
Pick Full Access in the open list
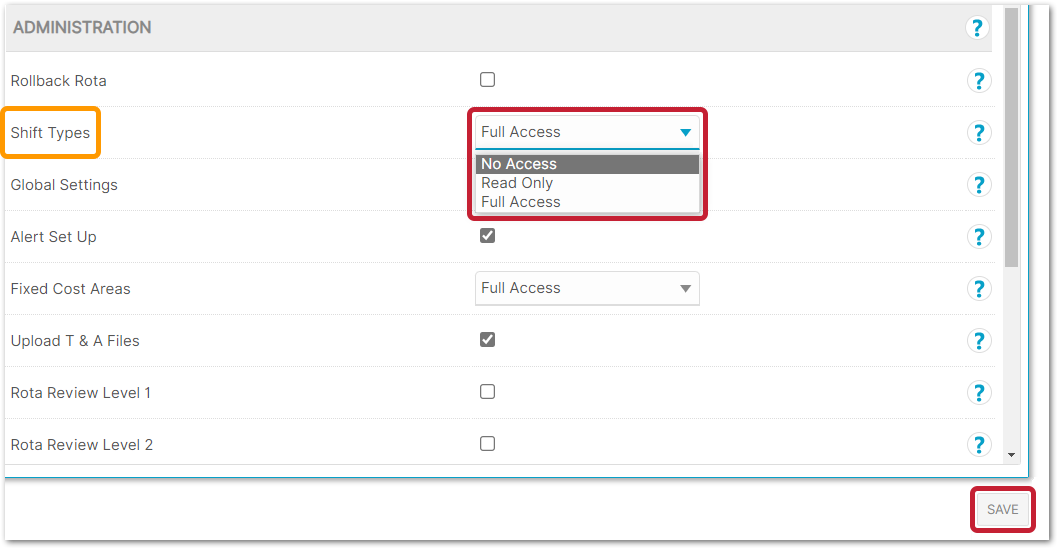521,202
